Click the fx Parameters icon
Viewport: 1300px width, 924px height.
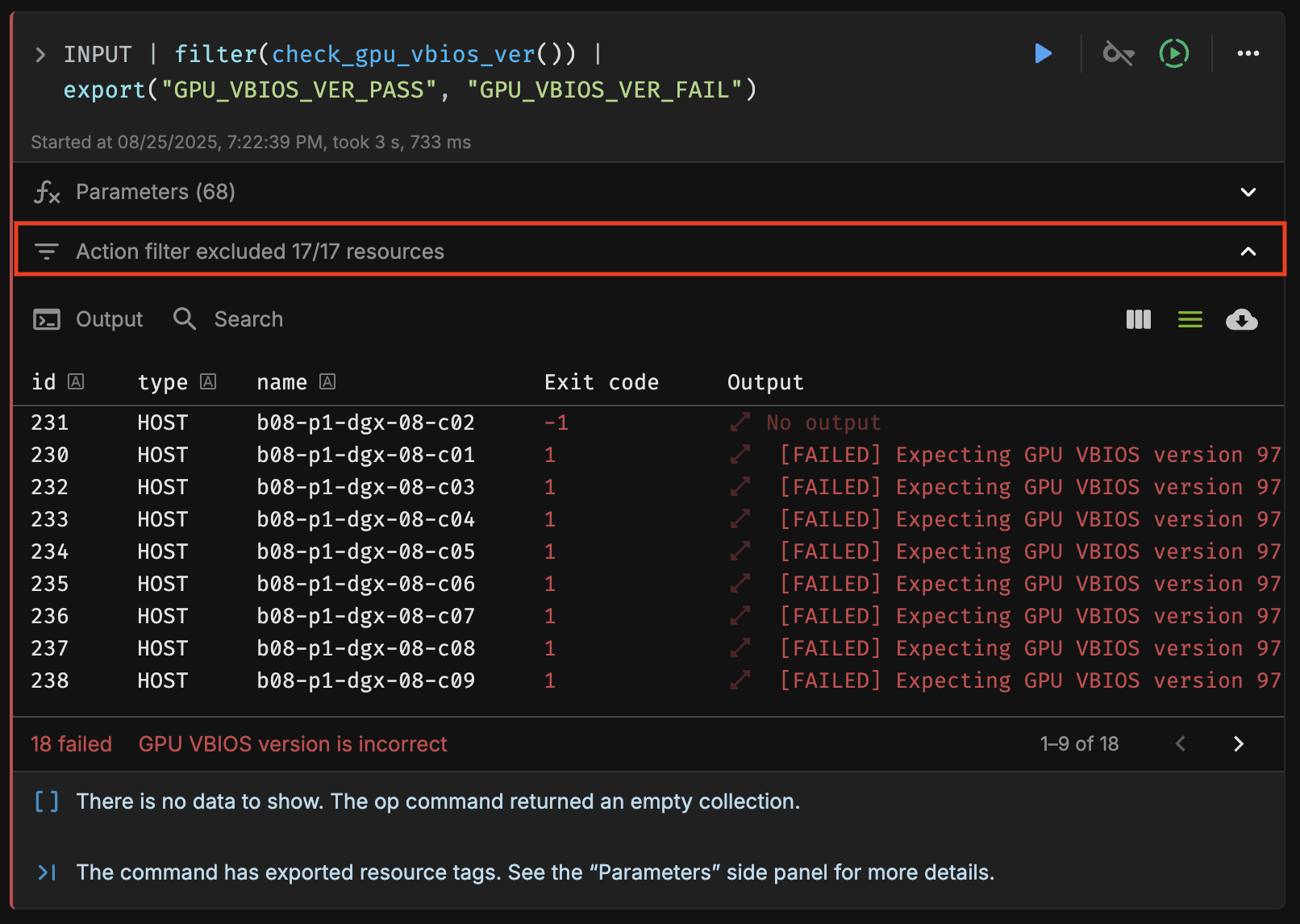(48, 192)
